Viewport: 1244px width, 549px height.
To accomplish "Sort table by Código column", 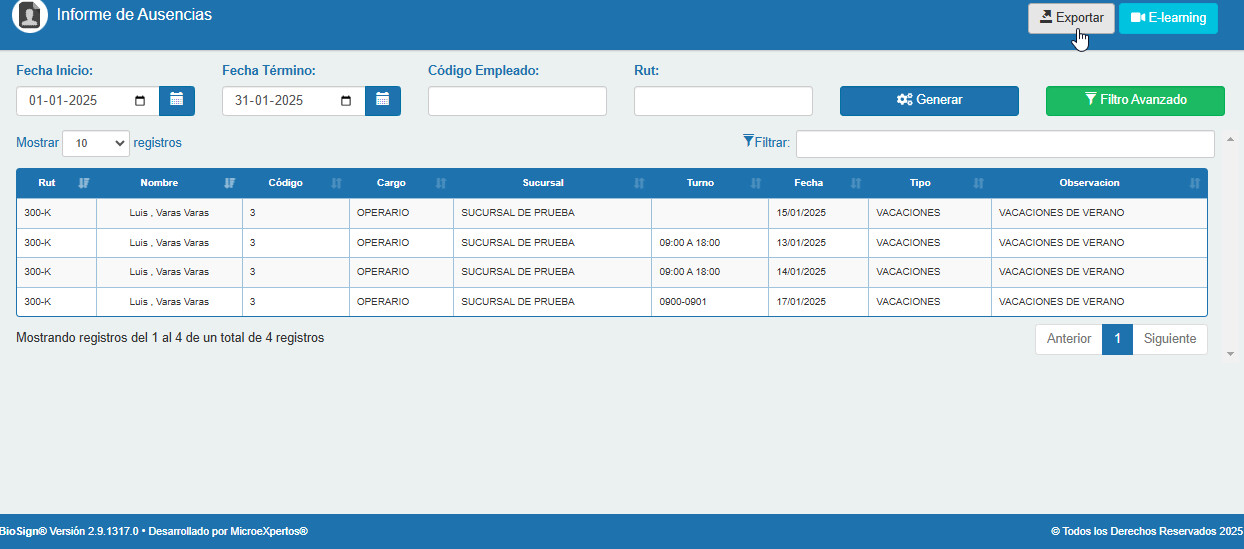I will [296, 183].
